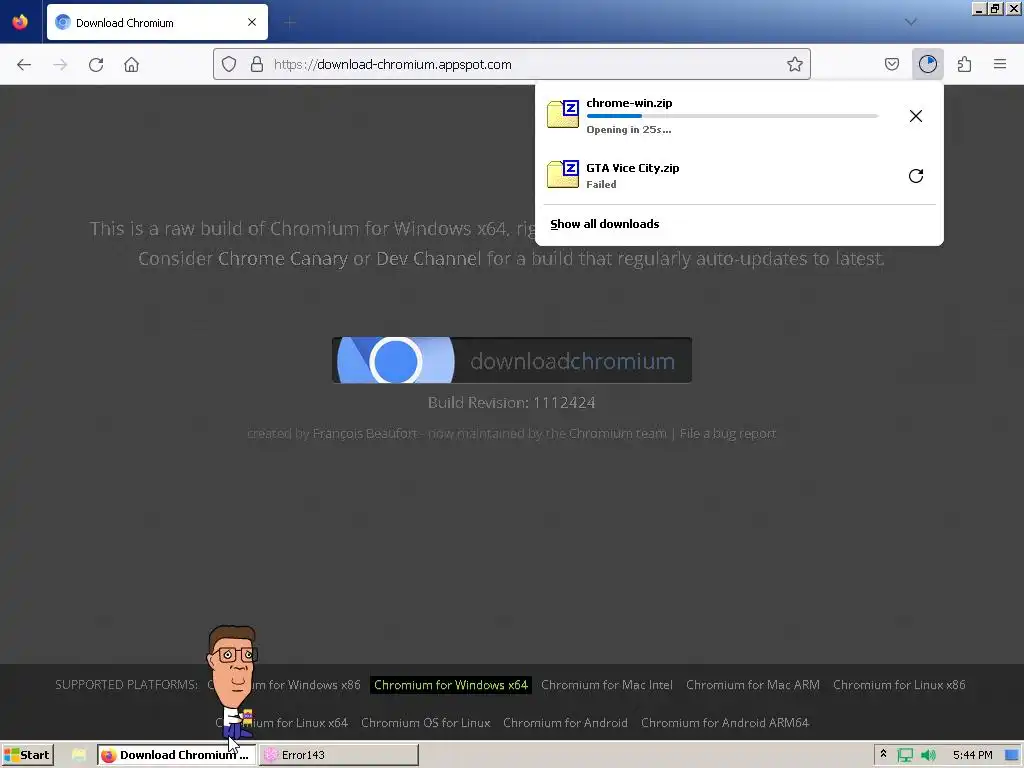The height and width of the screenshot is (768, 1024).
Task: Select Chromium for Linux x86
Action: click(x=899, y=685)
